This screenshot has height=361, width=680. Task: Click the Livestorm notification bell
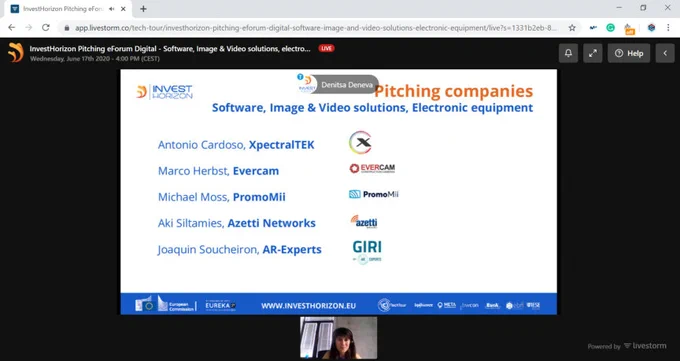568,53
